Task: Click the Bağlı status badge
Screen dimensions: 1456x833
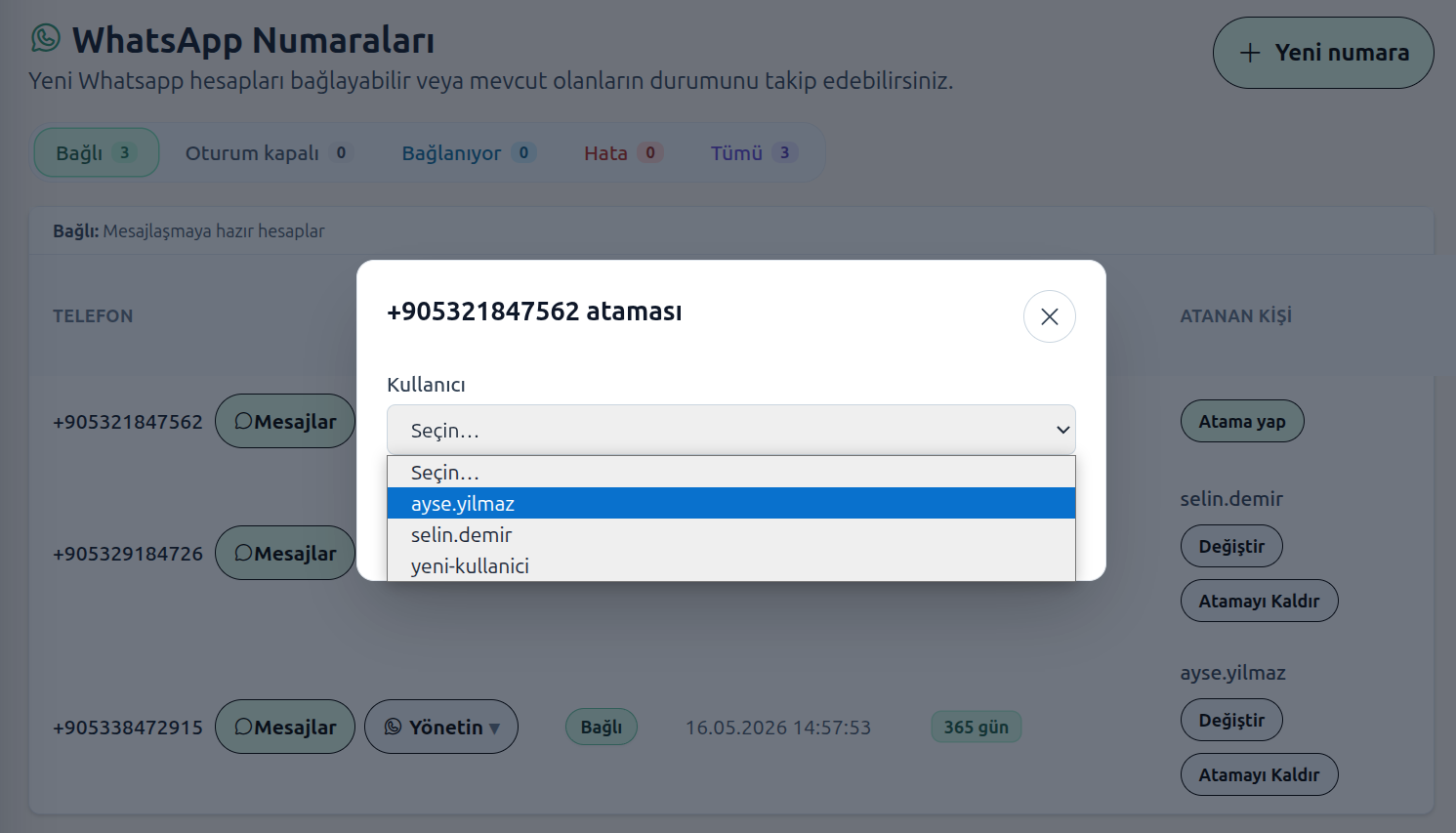Action: coord(602,727)
